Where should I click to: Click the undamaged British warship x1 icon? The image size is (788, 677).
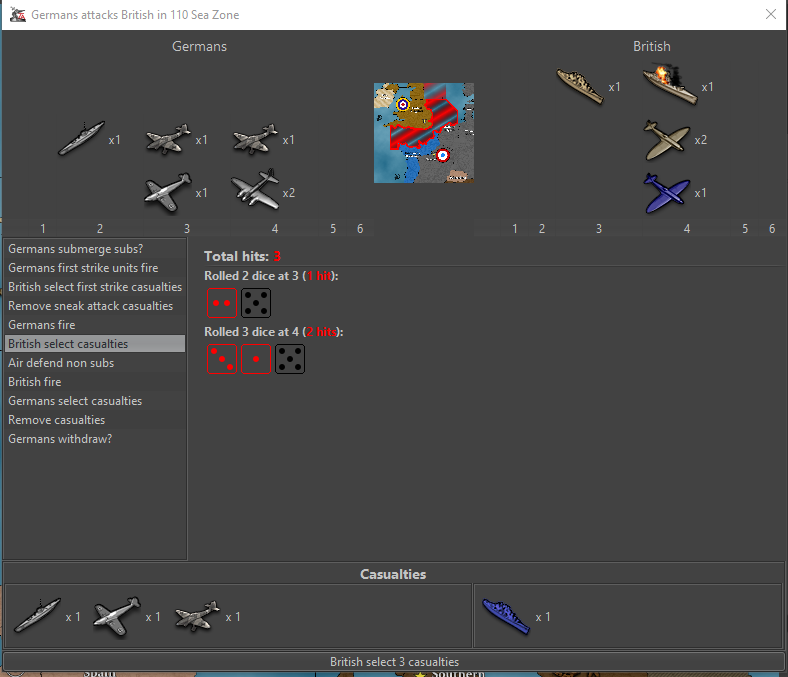pos(580,86)
